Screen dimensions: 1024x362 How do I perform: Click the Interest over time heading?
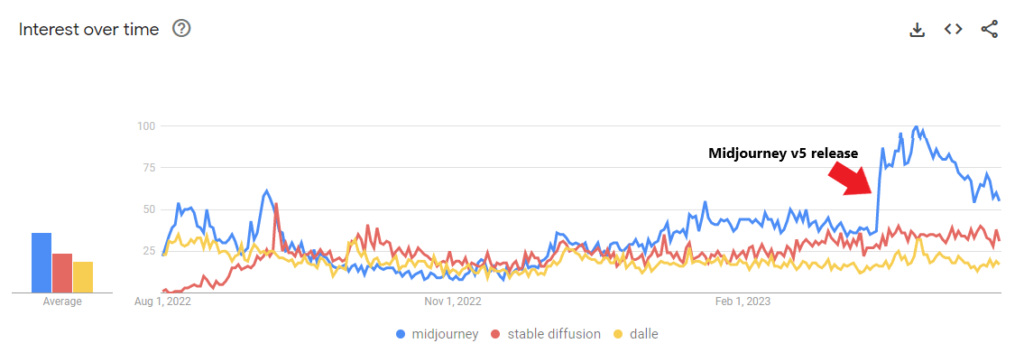[89, 29]
